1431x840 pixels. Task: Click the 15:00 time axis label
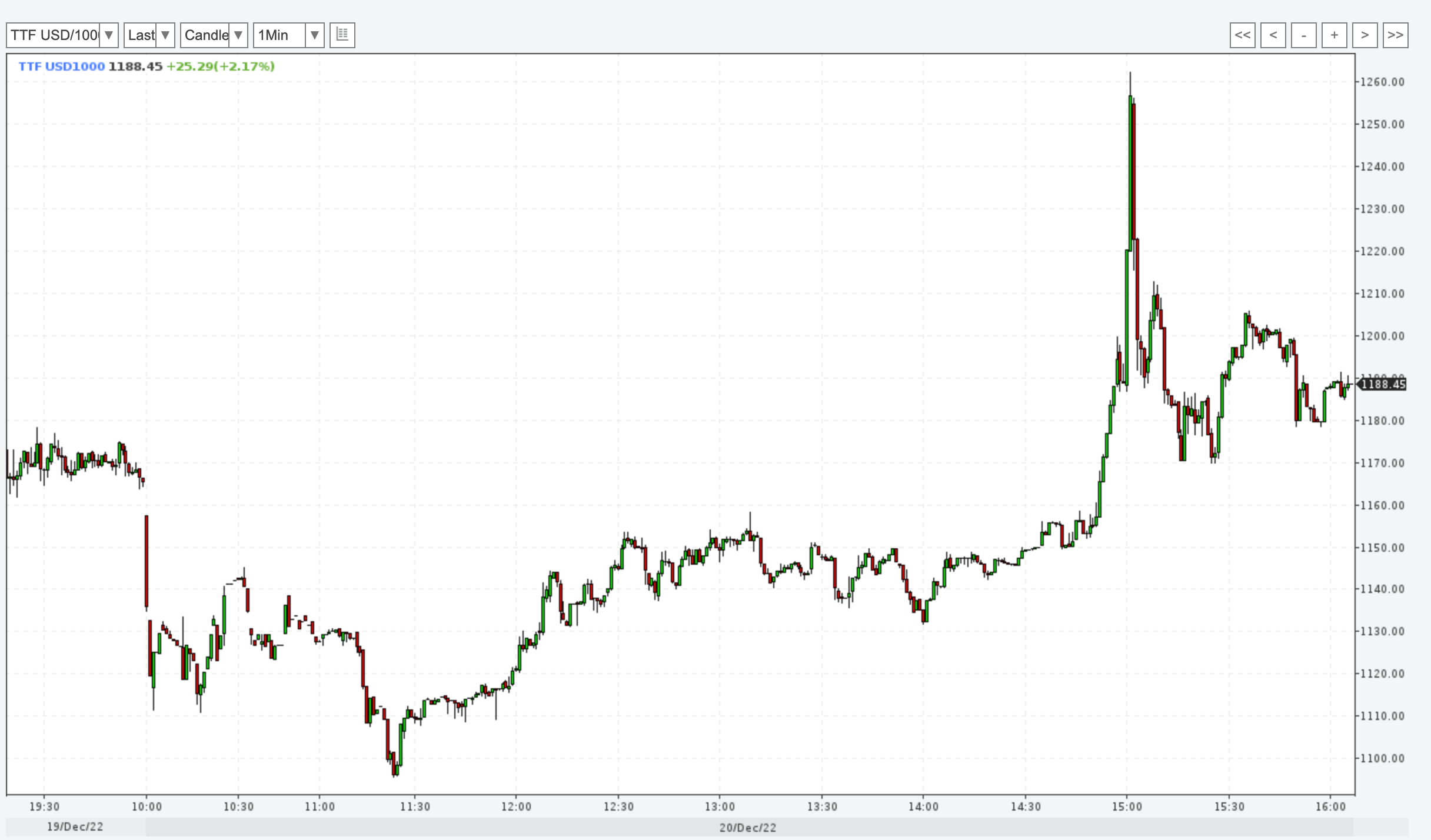tap(1127, 806)
